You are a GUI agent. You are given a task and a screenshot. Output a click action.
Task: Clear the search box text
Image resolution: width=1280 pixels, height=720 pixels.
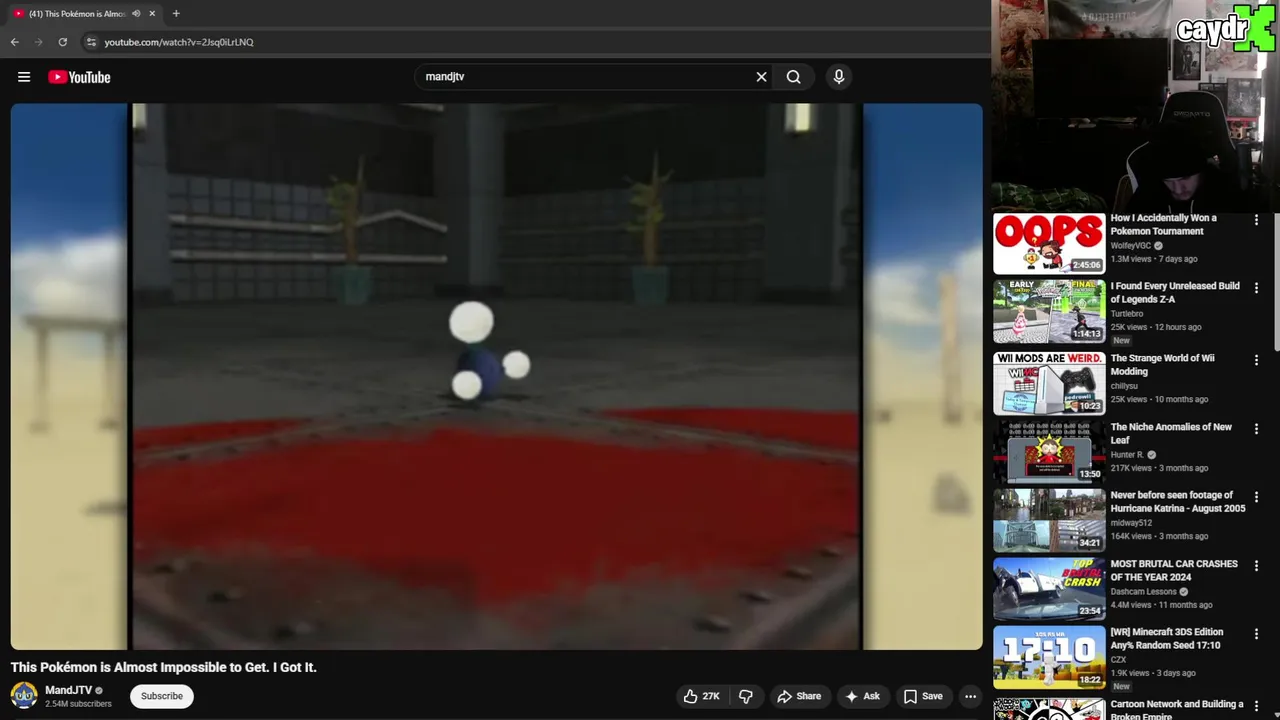click(761, 77)
